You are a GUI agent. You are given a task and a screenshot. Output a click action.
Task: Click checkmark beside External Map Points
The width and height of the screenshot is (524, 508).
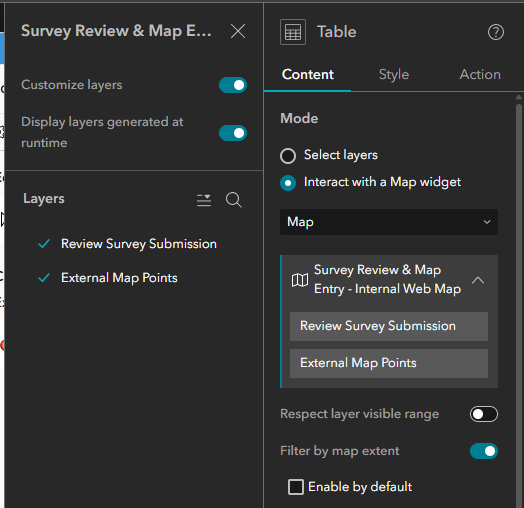(x=44, y=278)
